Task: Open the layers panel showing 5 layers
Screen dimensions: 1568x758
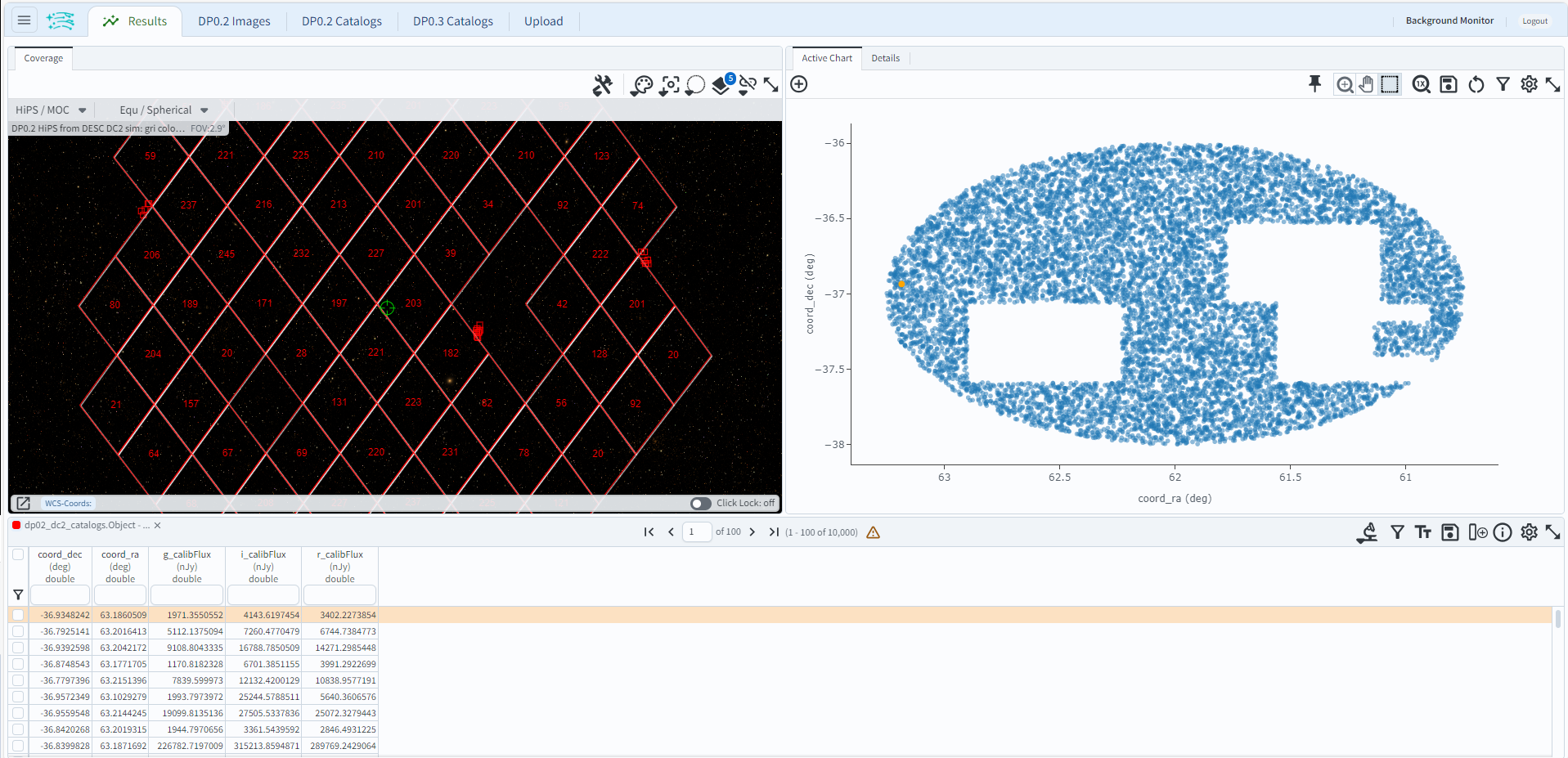Action: (x=722, y=85)
